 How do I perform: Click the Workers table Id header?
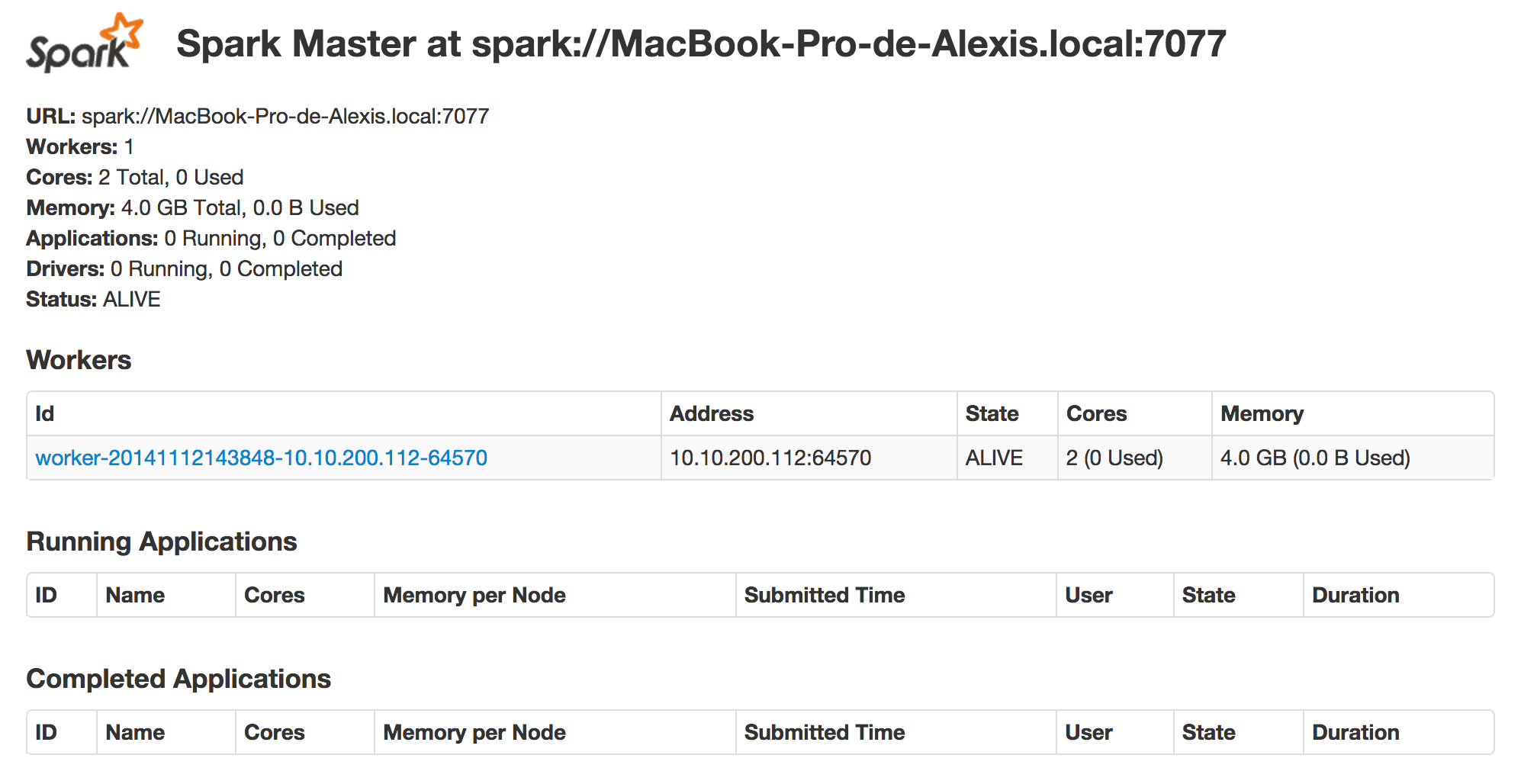[x=45, y=413]
